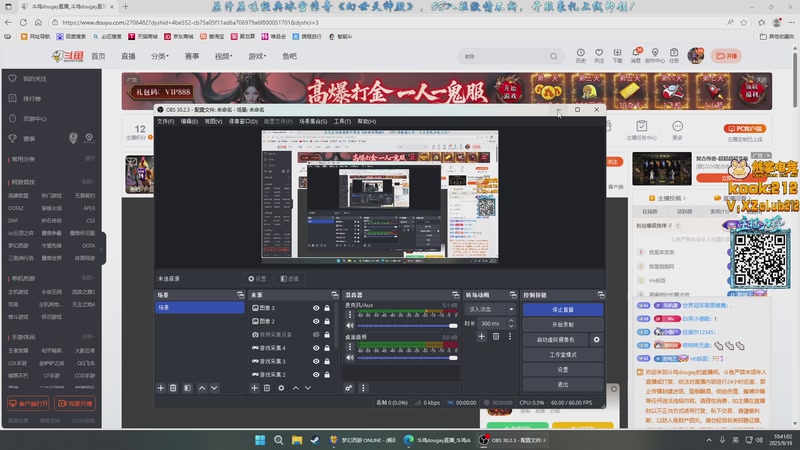800x450 pixels.
Task: Open OBS 文件(F) menu
Action: 165,121
